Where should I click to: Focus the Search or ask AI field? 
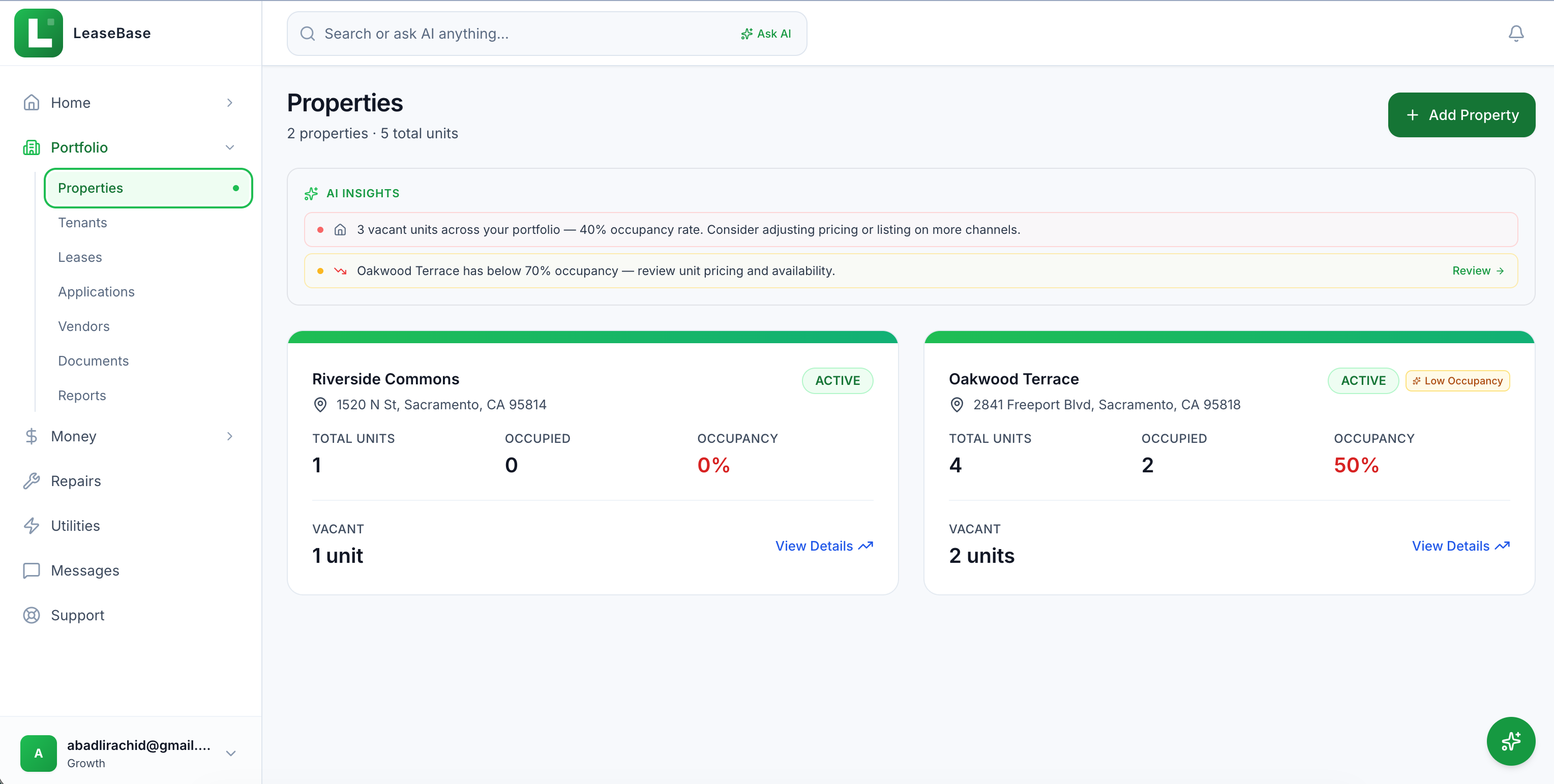(x=547, y=34)
